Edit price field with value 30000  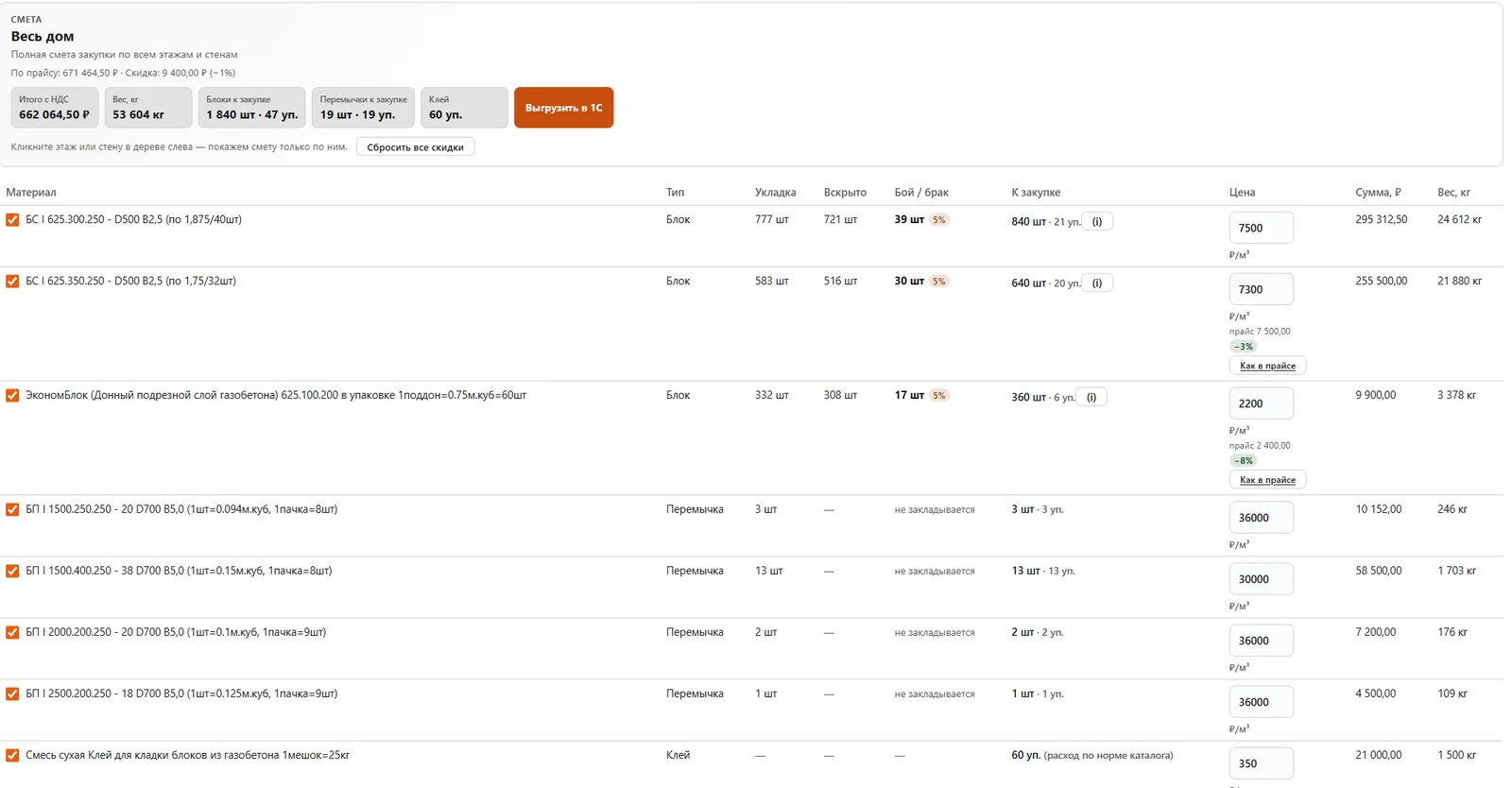[1261, 579]
